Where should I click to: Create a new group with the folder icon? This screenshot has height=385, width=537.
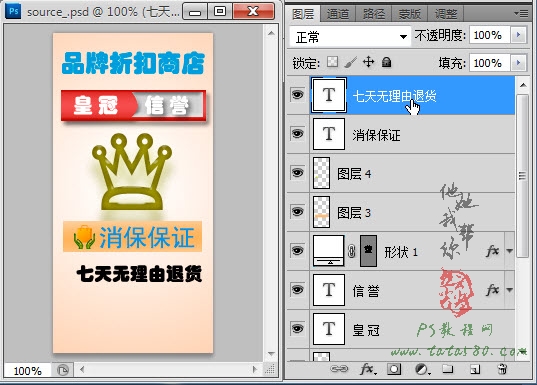447,369
